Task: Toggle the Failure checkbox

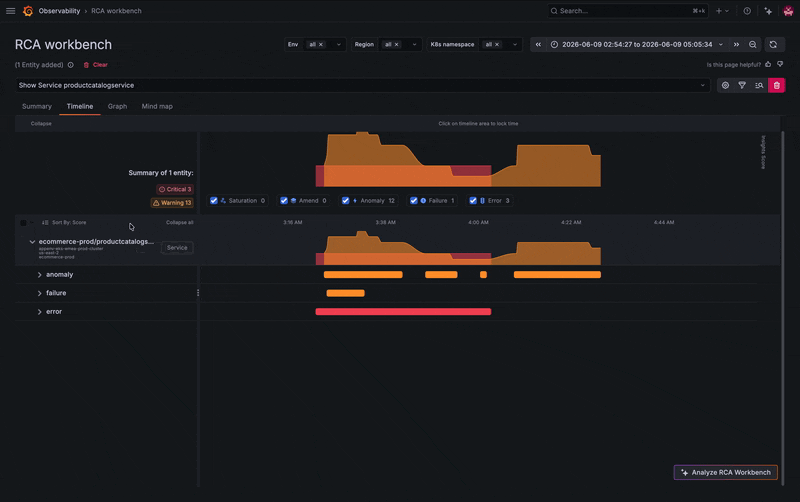Action: click(414, 200)
